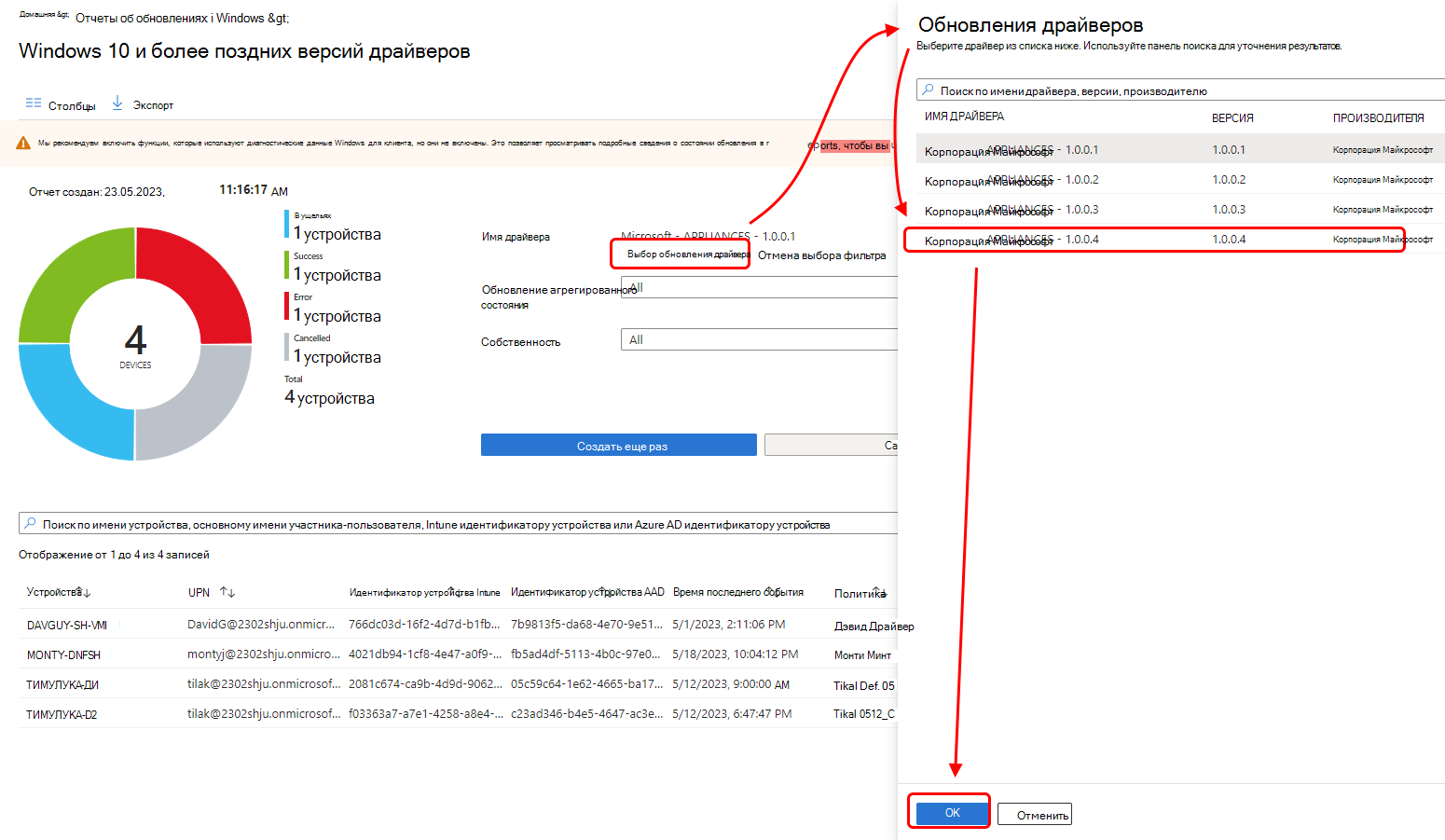
Task: Click the device name search field
Action: coord(458,524)
